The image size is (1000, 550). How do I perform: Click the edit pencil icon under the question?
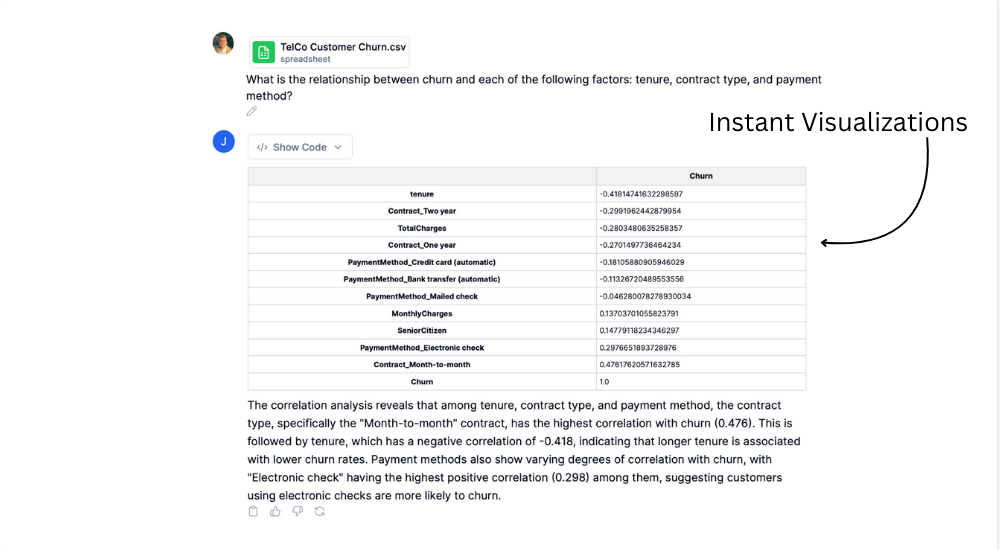(x=252, y=111)
